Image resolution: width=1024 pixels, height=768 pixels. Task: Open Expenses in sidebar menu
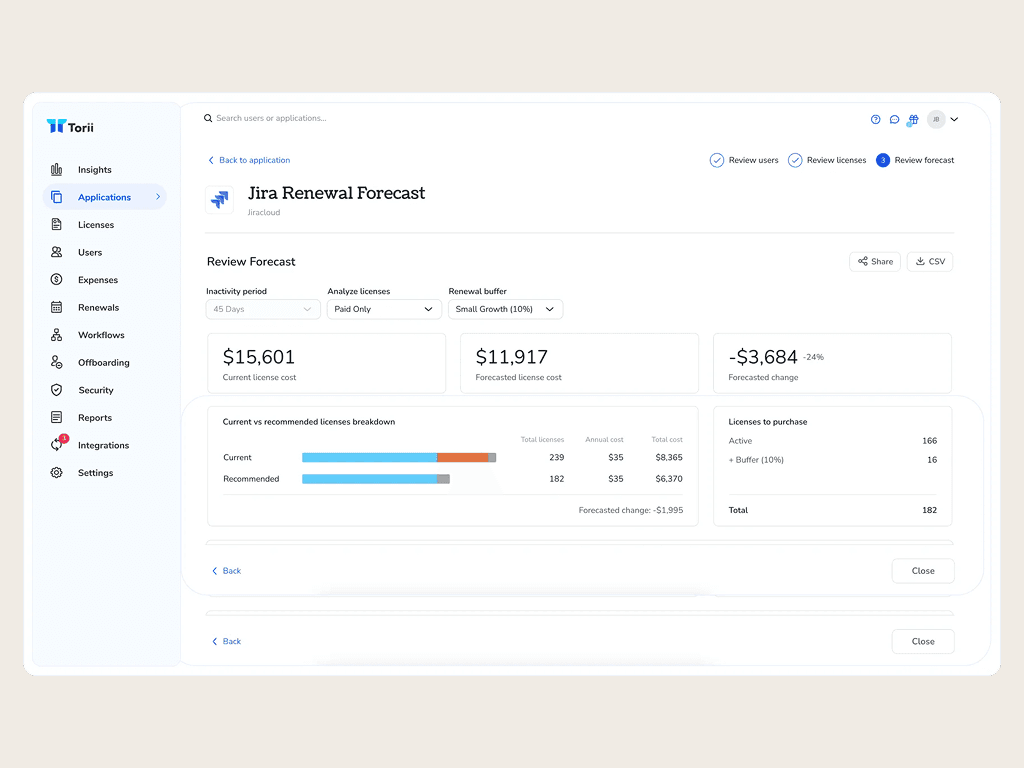[98, 280]
